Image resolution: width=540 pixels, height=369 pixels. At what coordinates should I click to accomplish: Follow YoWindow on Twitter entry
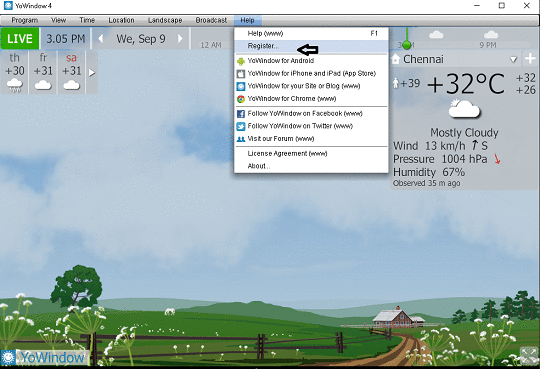click(311, 126)
